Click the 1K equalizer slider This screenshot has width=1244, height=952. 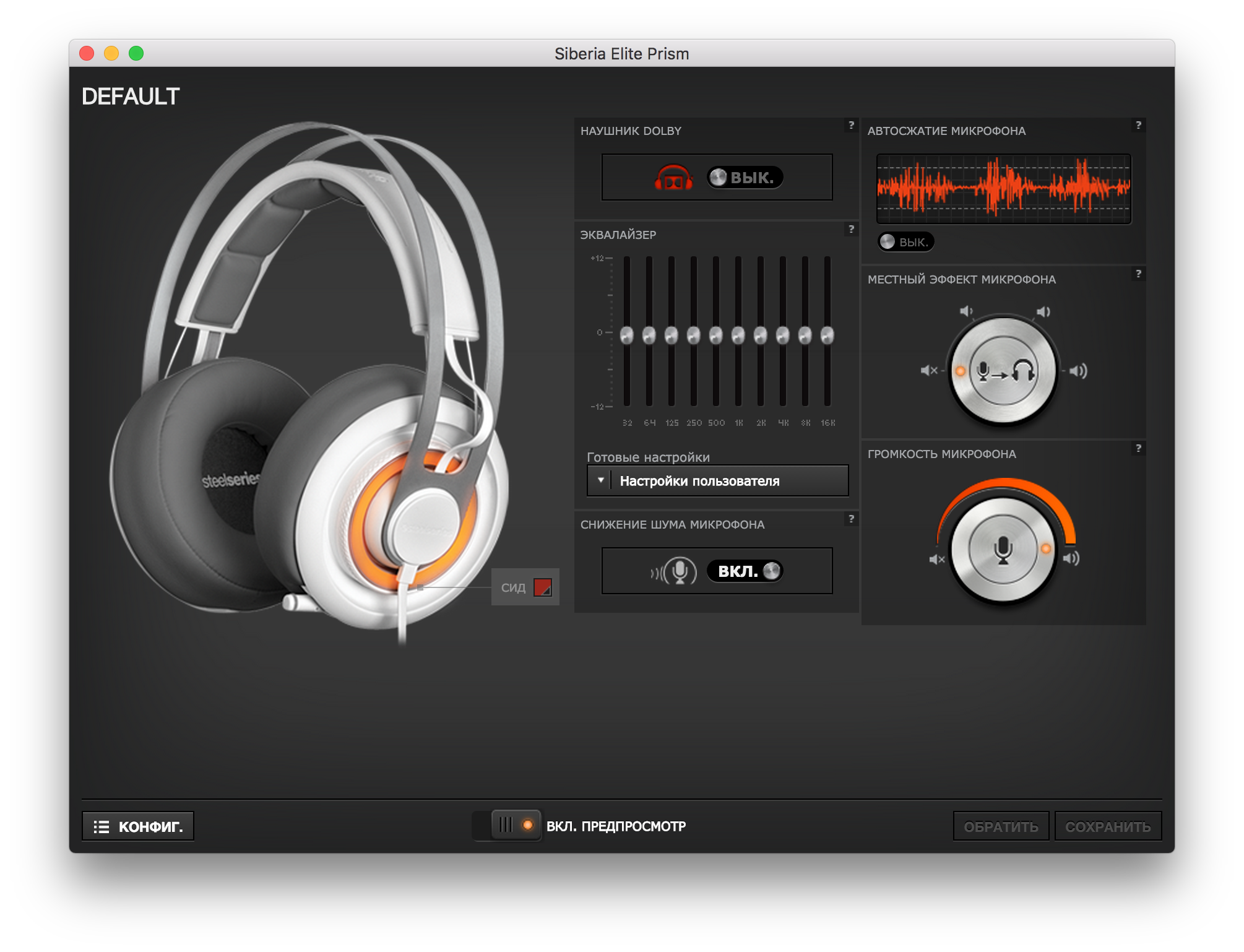click(738, 335)
